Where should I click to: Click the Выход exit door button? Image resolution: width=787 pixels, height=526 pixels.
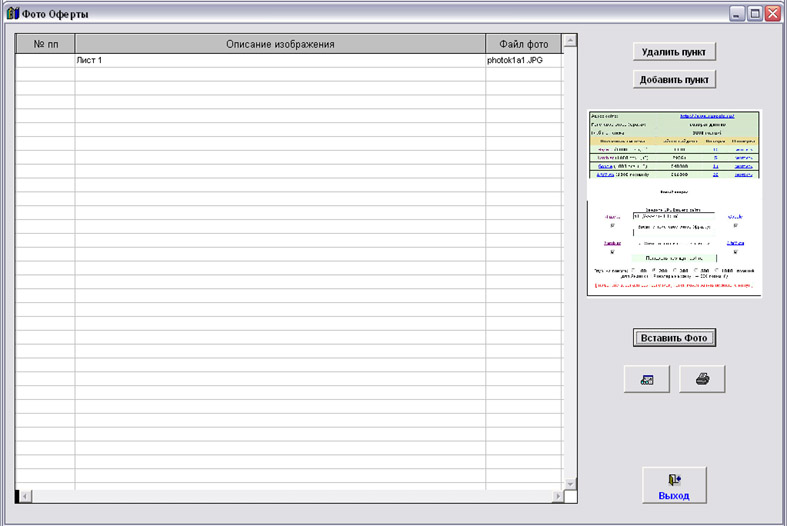pos(674,486)
